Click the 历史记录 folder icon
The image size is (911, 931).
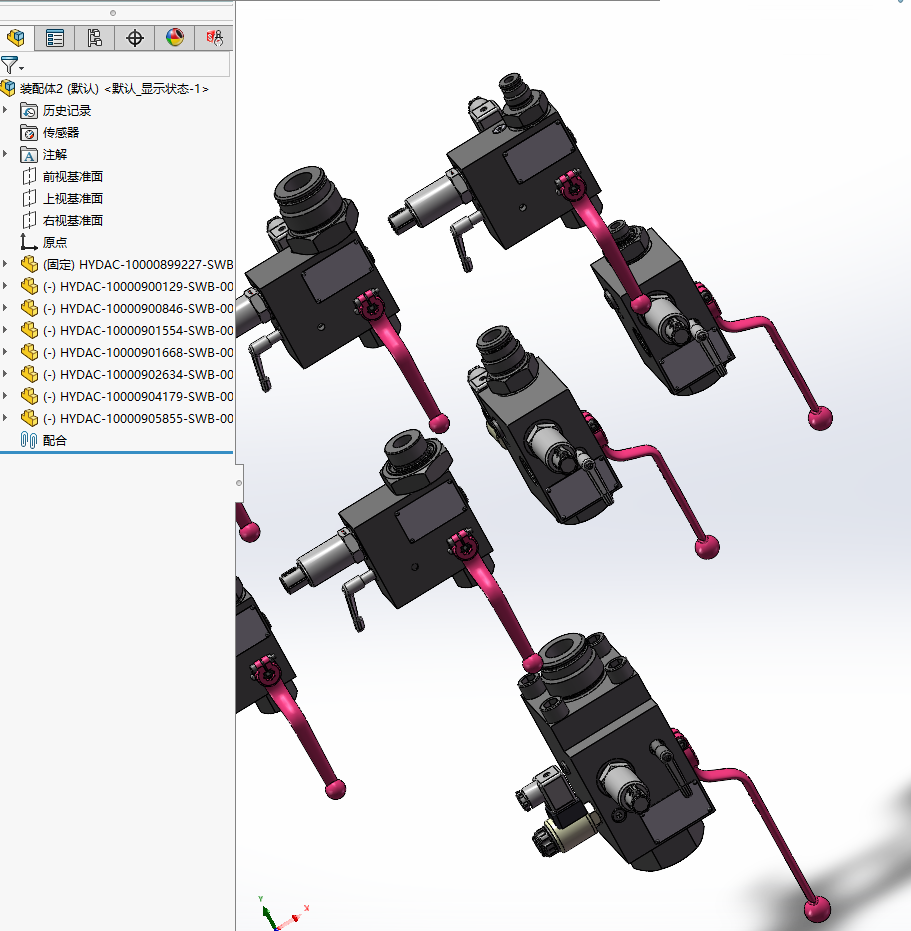tap(29, 110)
